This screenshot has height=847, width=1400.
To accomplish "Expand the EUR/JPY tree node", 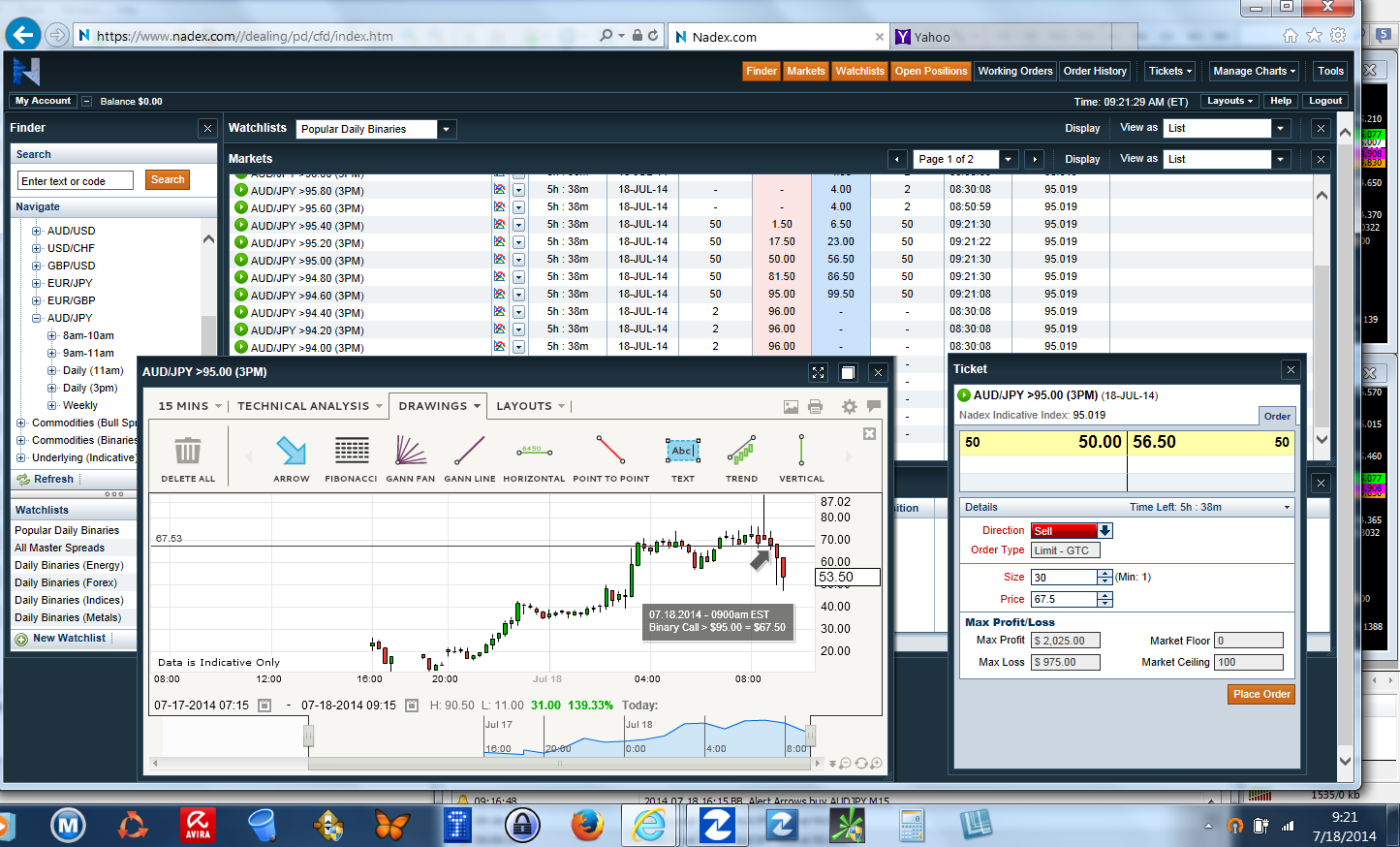I will coord(37,283).
